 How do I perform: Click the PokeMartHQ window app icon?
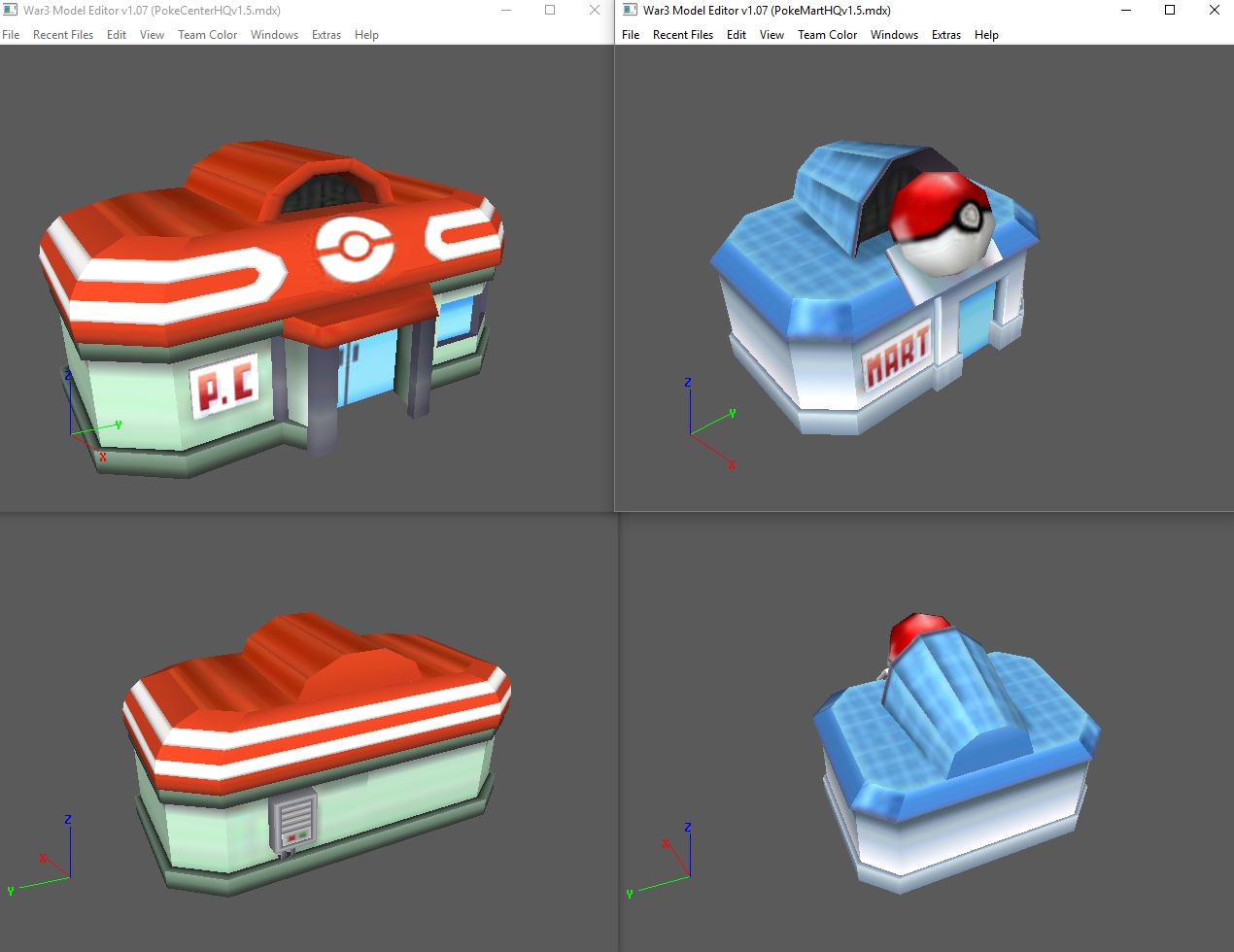630,10
